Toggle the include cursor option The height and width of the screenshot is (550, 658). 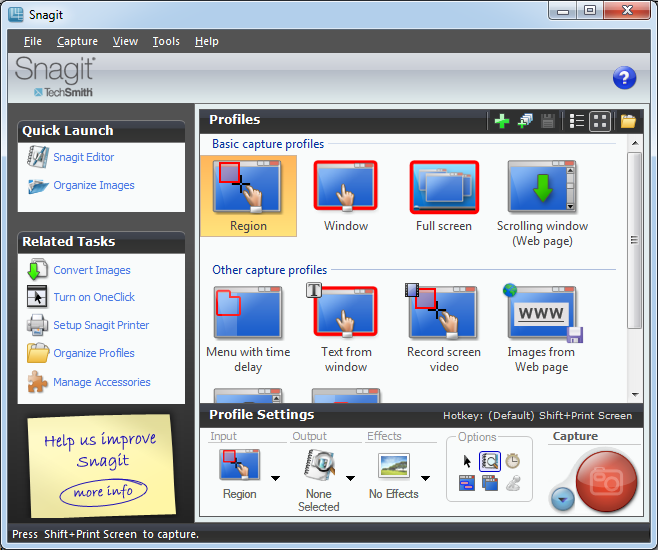pos(467,461)
